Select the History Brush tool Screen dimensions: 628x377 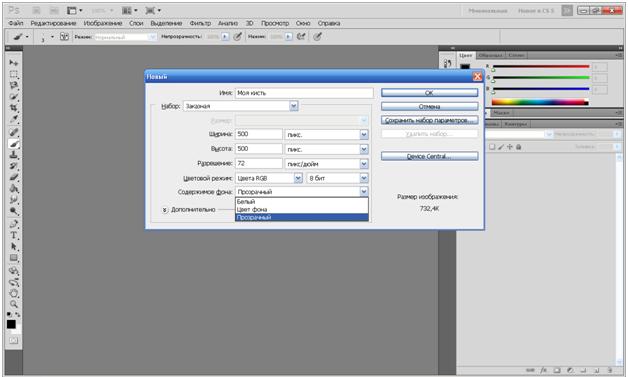[14, 166]
